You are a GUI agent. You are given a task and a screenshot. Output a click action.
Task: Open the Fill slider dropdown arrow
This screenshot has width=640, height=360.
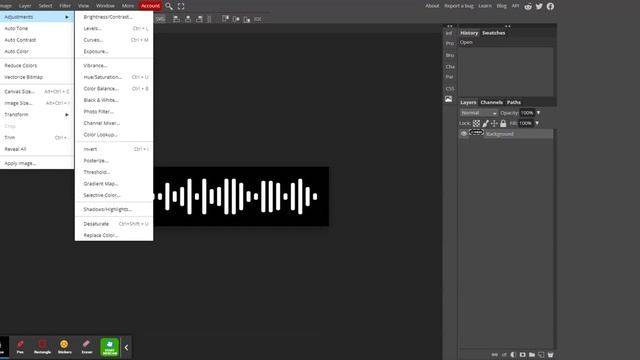[537, 123]
